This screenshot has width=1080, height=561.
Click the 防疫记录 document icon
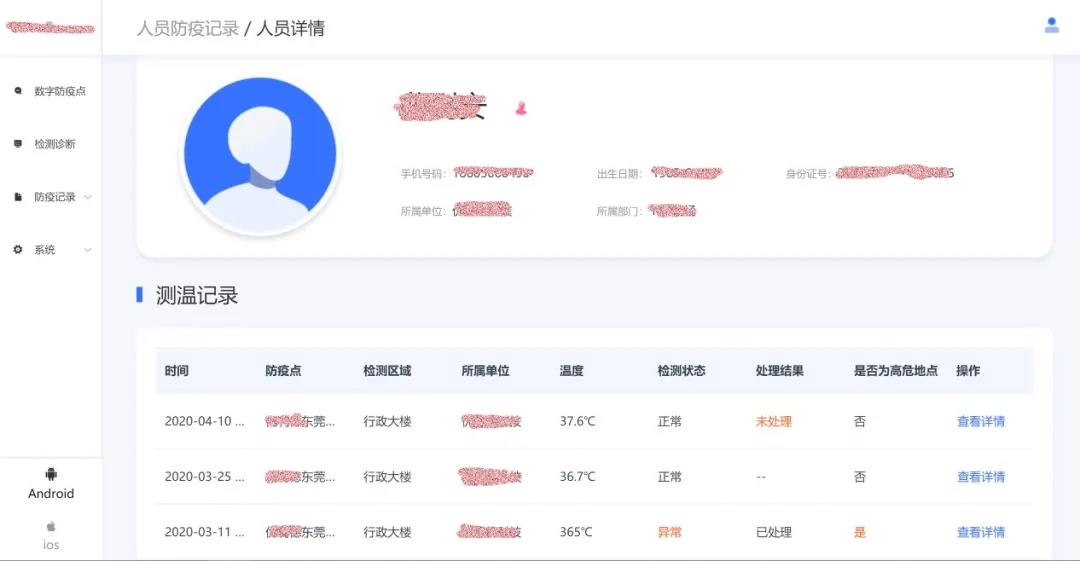coord(18,197)
